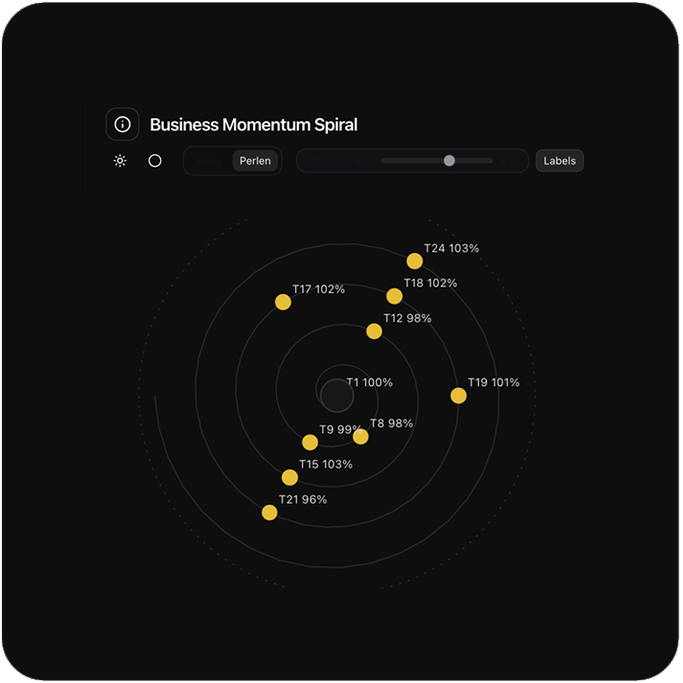Click the Business Momentum Spiral title
Viewport: 683px width, 683px height.
click(253, 125)
